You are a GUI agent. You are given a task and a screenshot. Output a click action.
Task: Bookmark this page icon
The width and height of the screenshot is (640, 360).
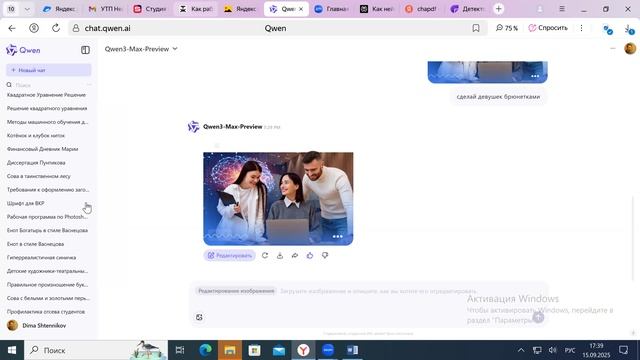tap(476, 28)
